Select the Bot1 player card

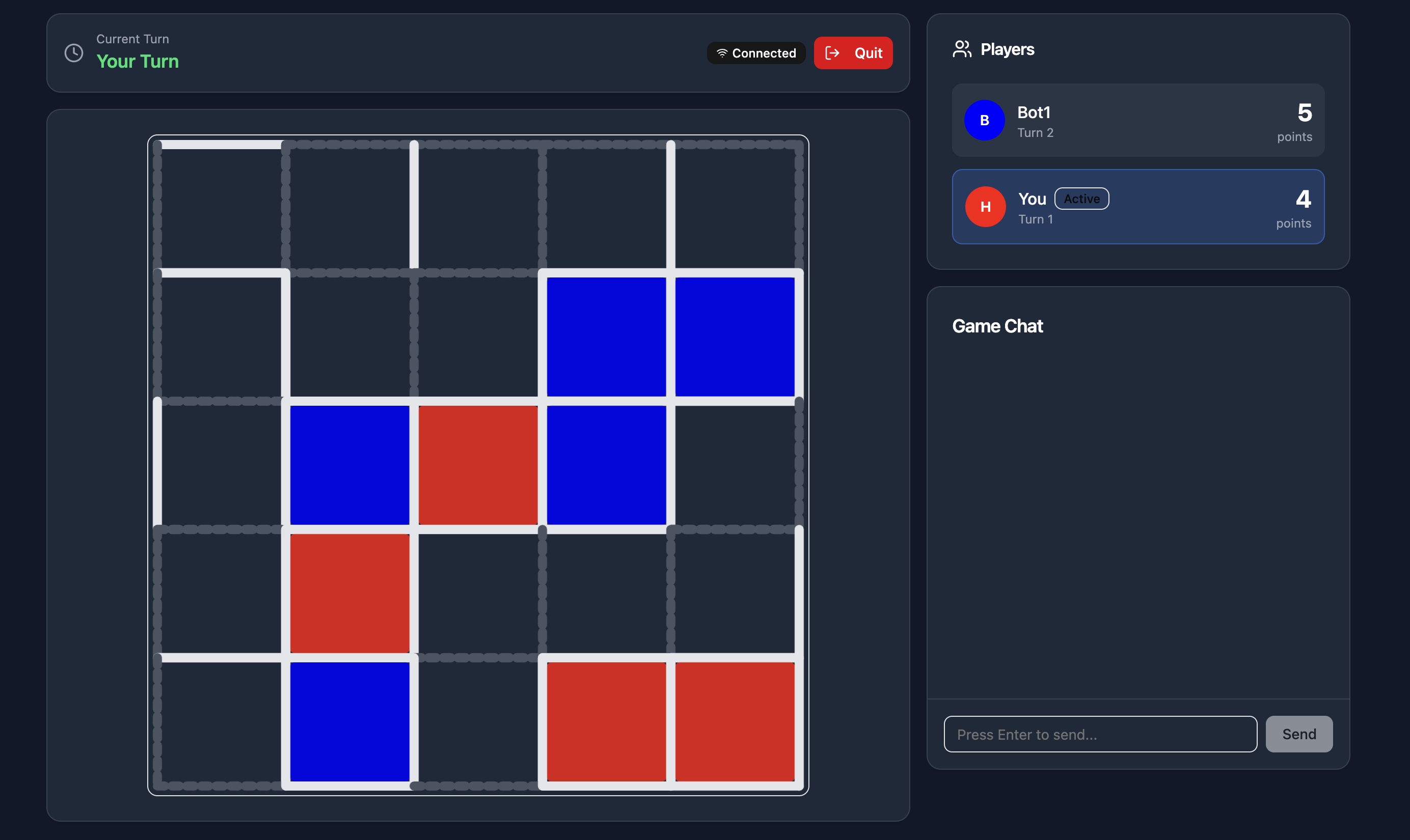(1138, 121)
